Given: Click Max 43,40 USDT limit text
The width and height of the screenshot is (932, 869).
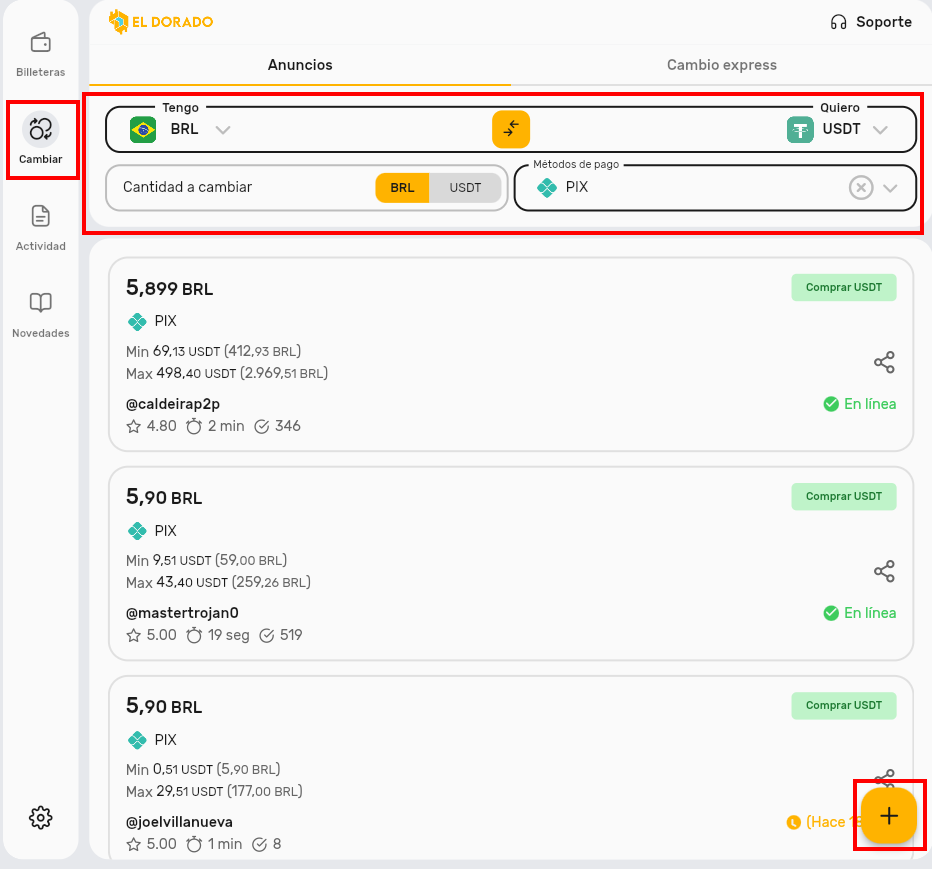Looking at the screenshot, I should (218, 583).
